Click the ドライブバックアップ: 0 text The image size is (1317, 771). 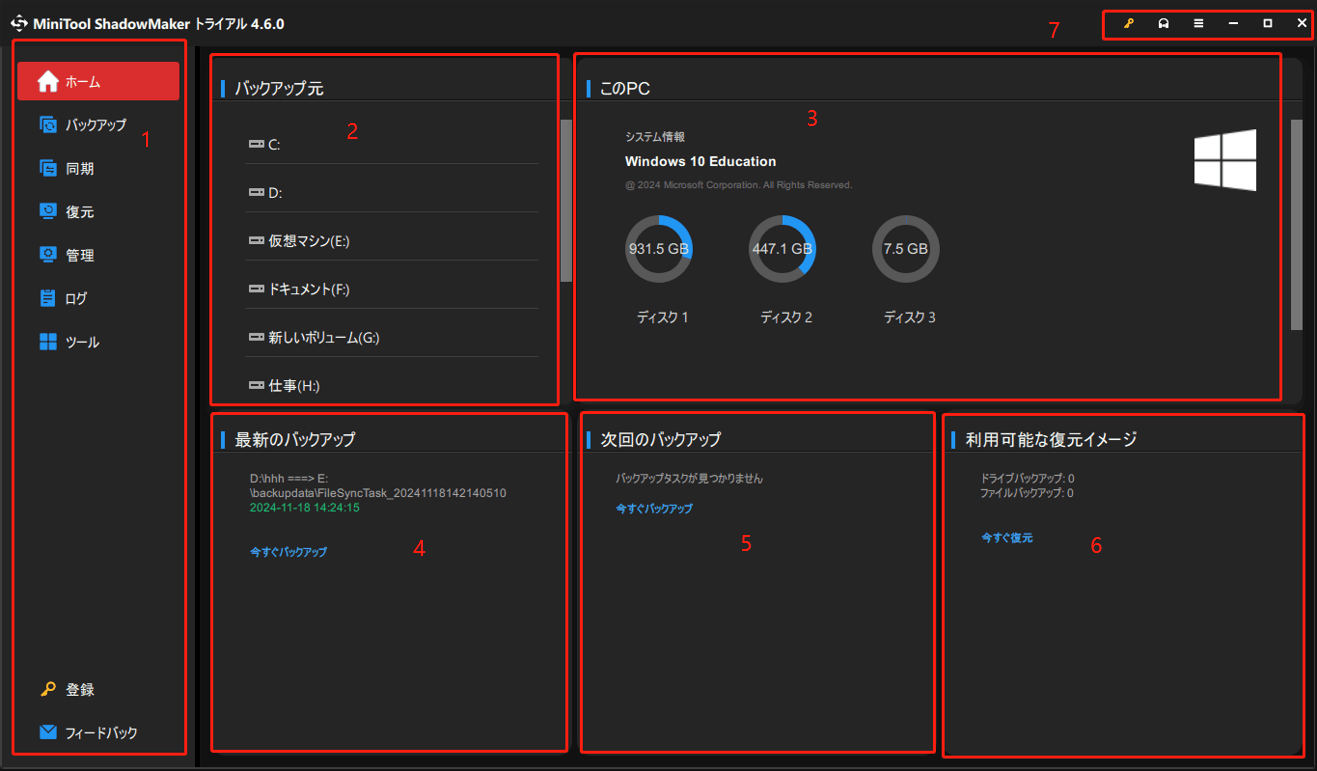pos(1028,479)
